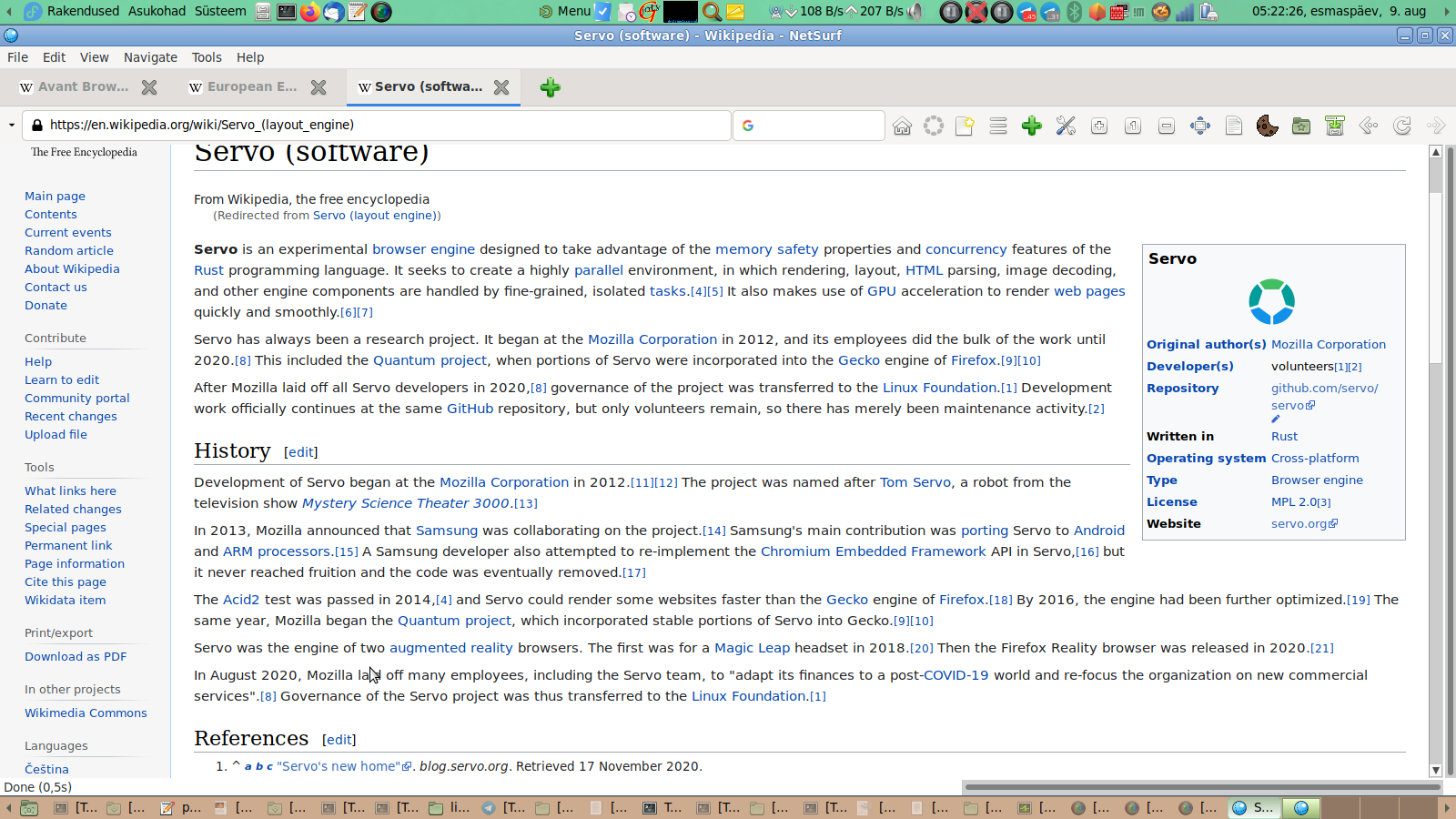Open downloads window icon
The height and width of the screenshot is (819, 1456).
1335,126
